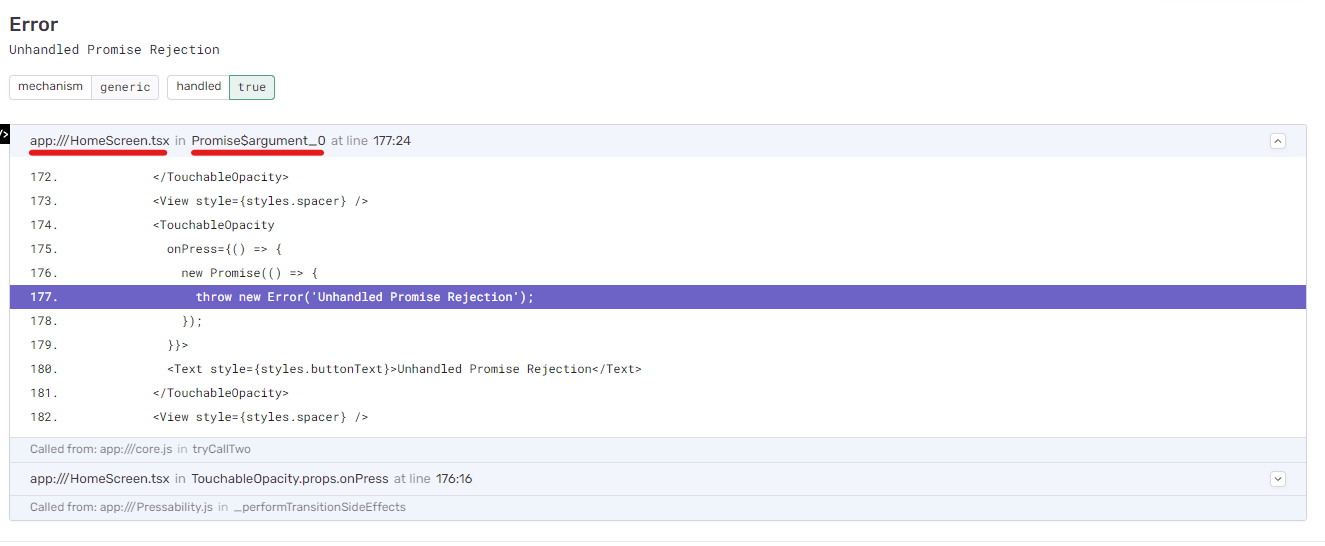Select the Error heading
Screen dimensions: 1325x546
pos(34,24)
